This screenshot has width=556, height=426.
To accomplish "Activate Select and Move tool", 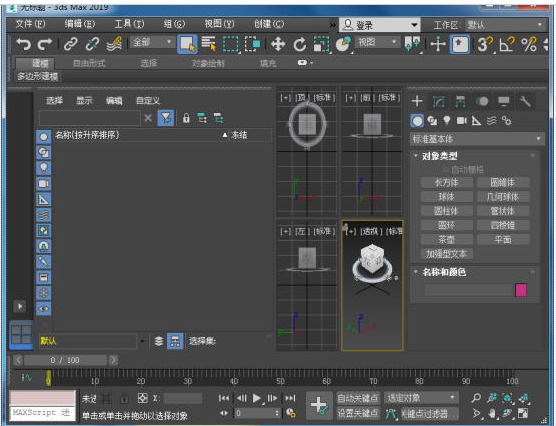I will [278, 44].
